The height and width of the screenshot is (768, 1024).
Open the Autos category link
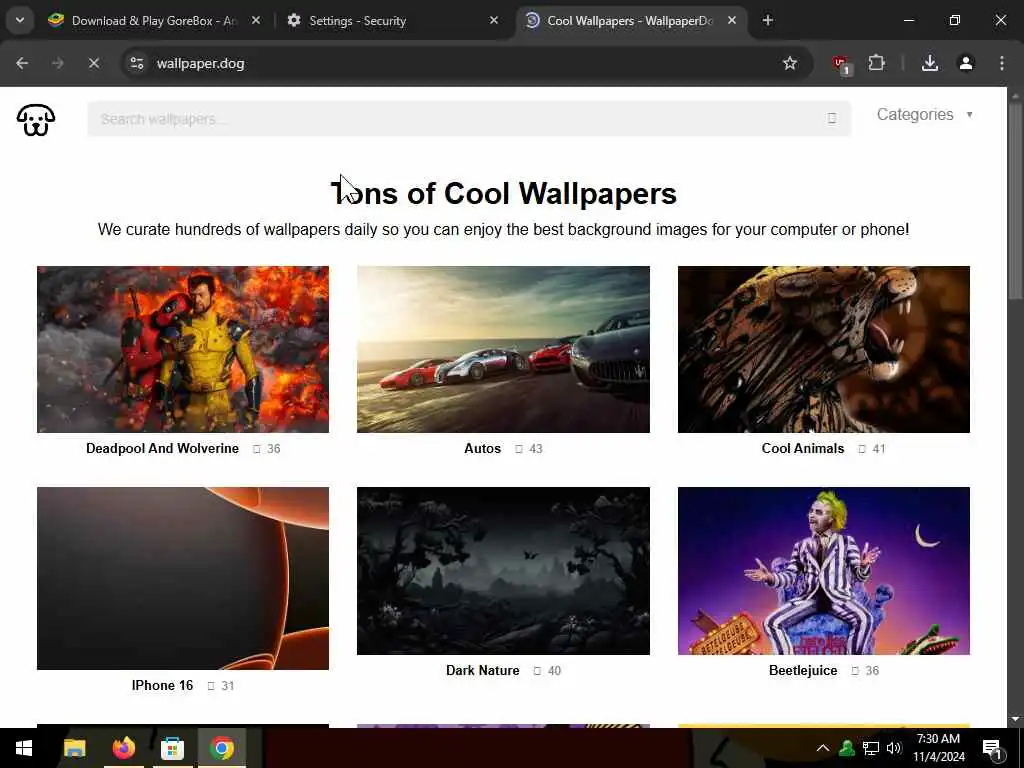click(x=483, y=449)
